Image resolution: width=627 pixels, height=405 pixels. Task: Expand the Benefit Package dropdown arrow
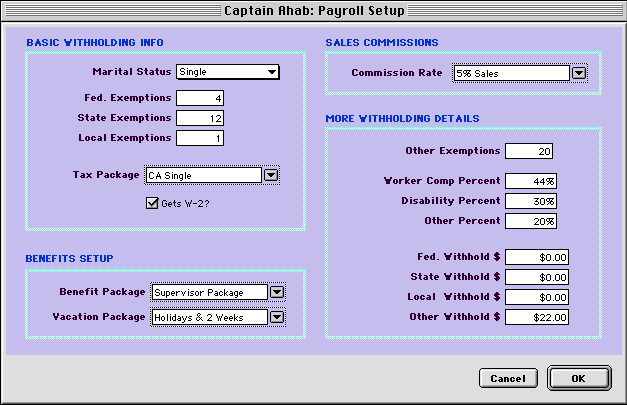[277, 292]
